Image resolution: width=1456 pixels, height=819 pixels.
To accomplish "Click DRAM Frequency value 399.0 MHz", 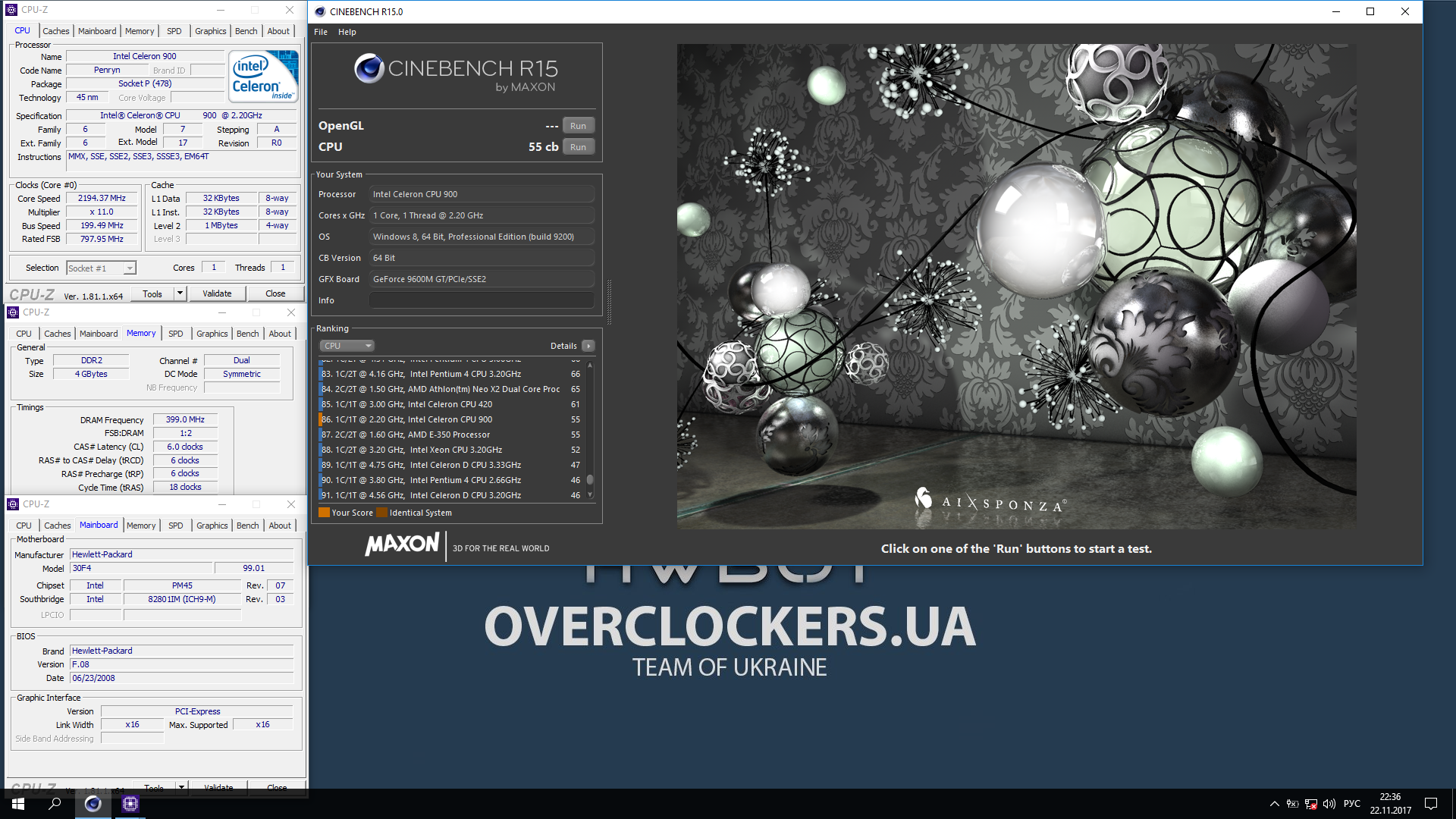I will pos(186,419).
